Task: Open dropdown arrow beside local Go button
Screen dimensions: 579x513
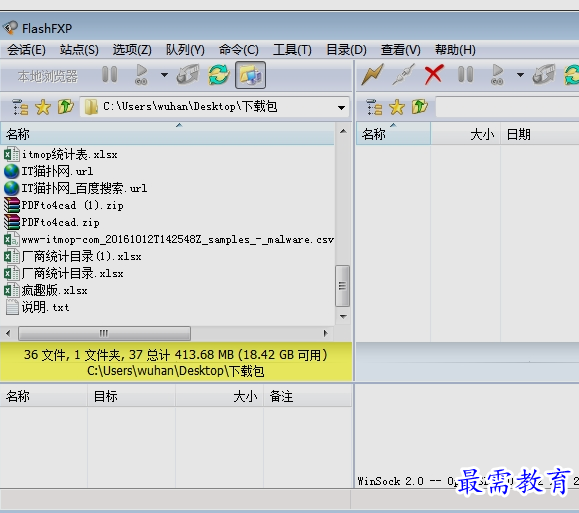Action: [x=164, y=75]
